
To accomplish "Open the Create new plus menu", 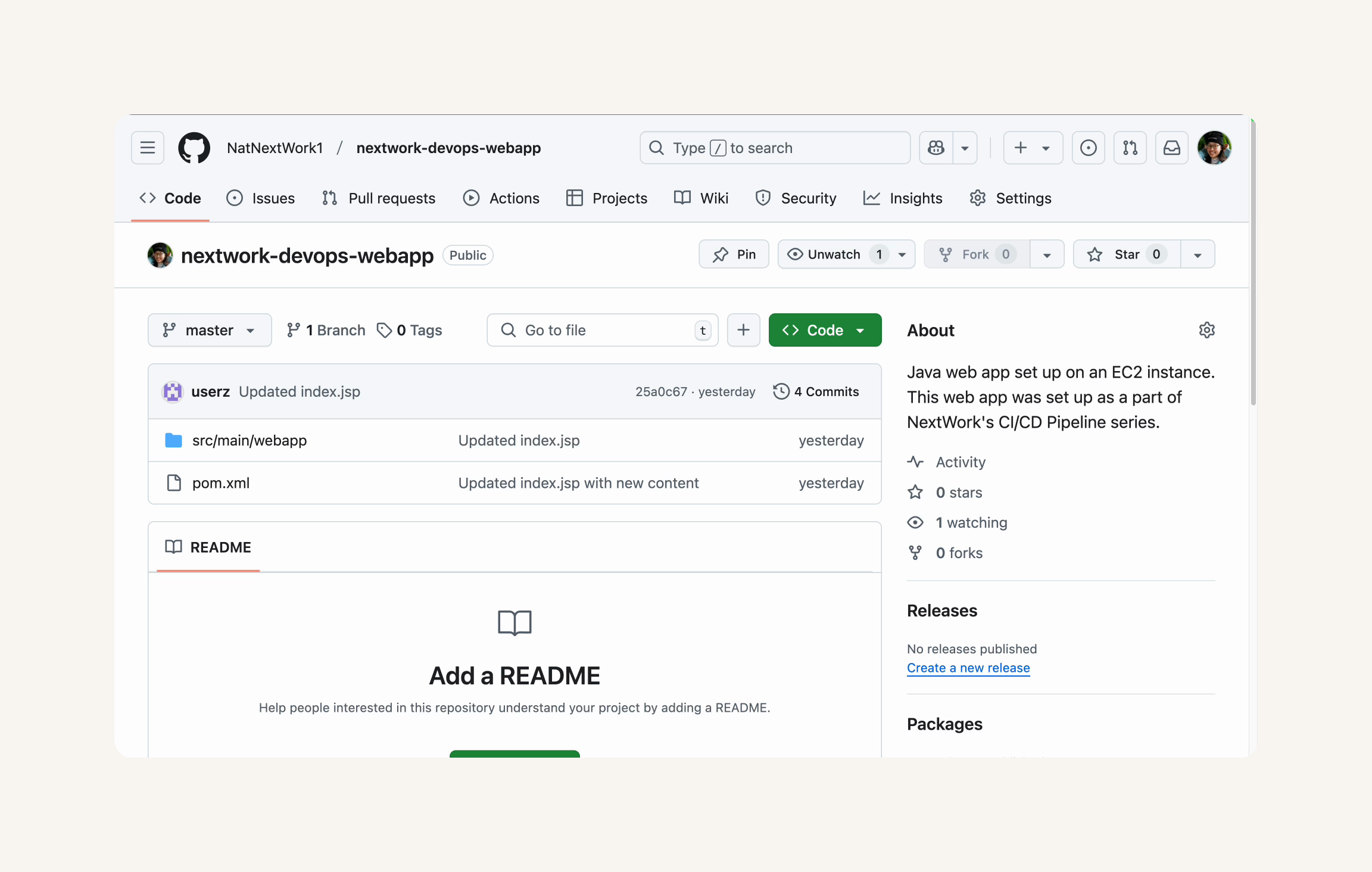I will tap(1033, 148).
